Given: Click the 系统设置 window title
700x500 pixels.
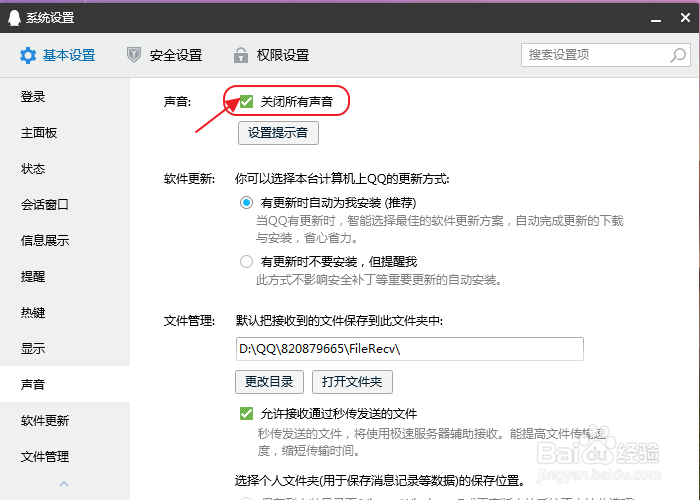Looking at the screenshot, I should [x=50, y=18].
